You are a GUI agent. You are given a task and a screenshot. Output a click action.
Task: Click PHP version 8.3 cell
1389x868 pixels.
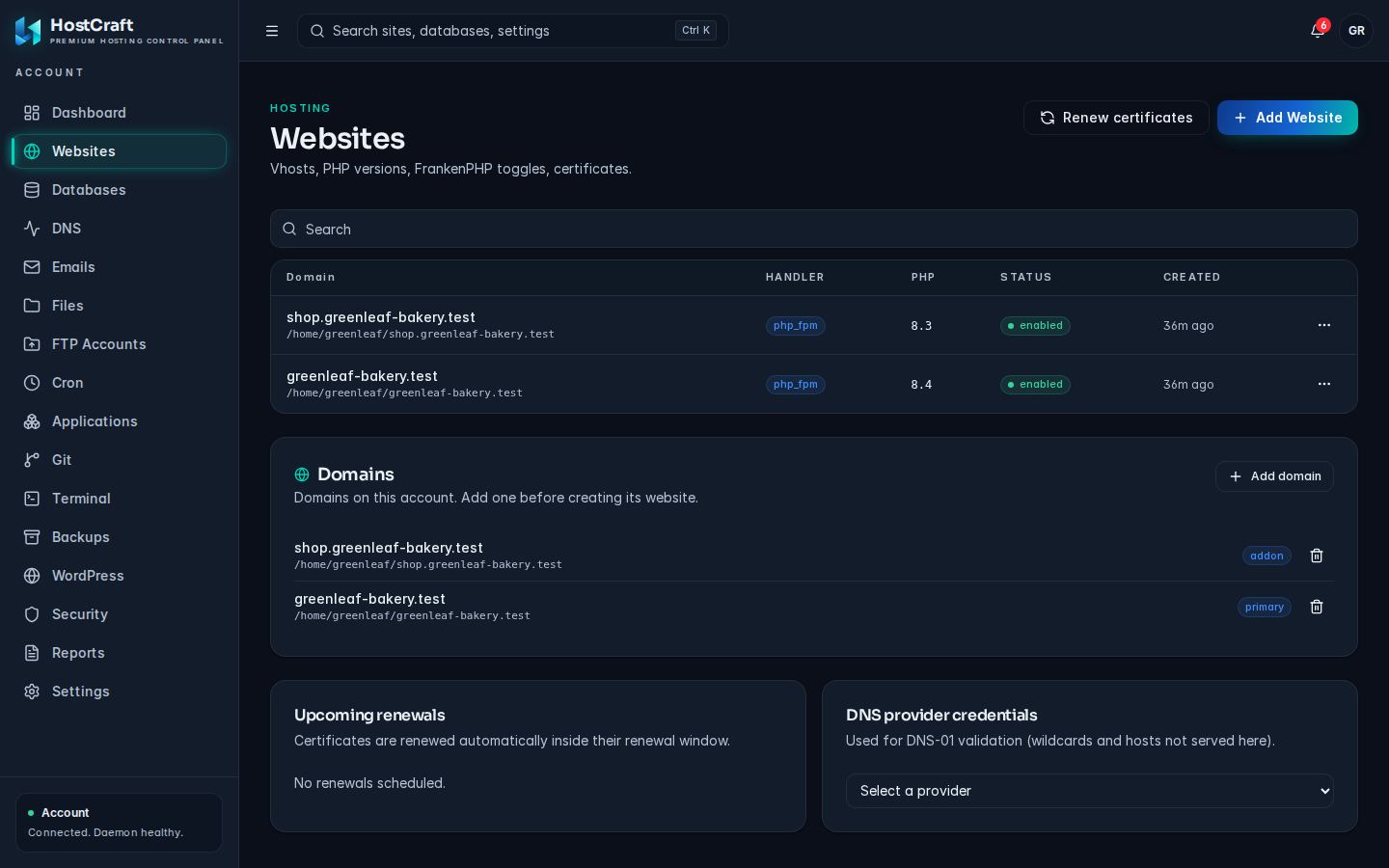coord(921,326)
